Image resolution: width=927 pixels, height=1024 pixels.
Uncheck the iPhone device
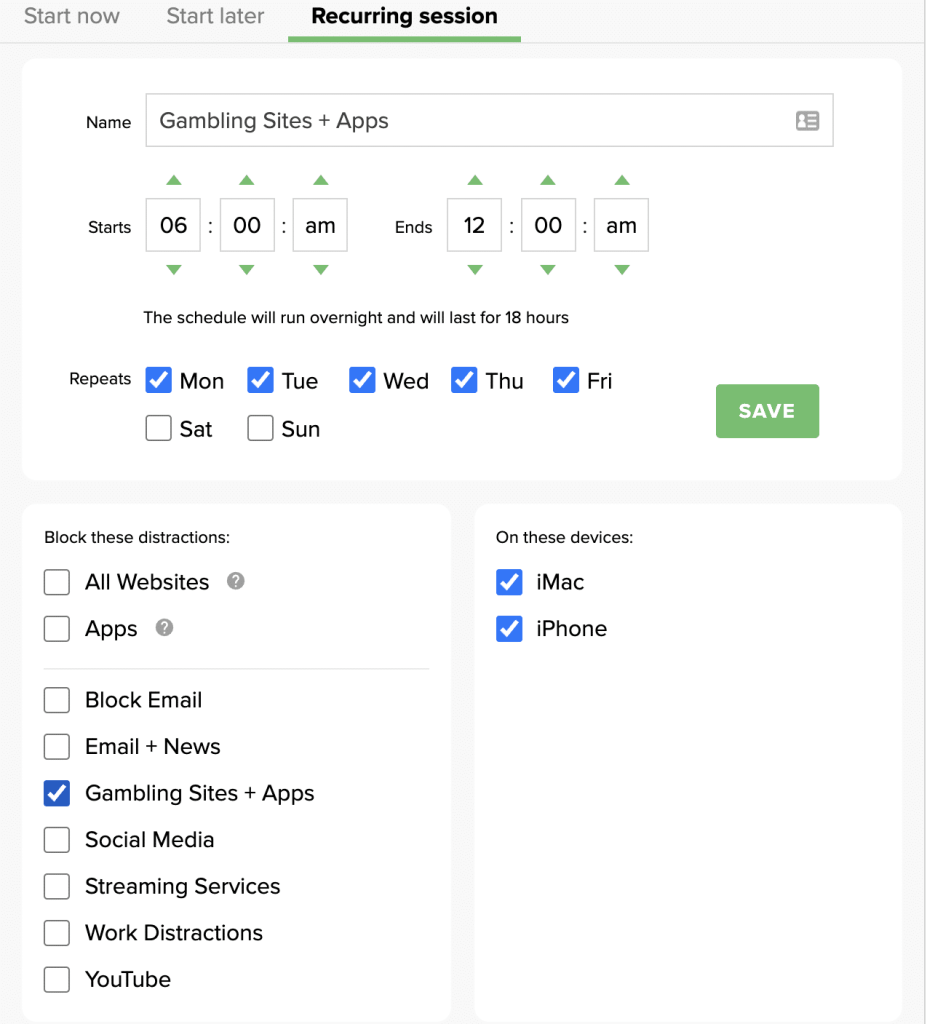[509, 629]
